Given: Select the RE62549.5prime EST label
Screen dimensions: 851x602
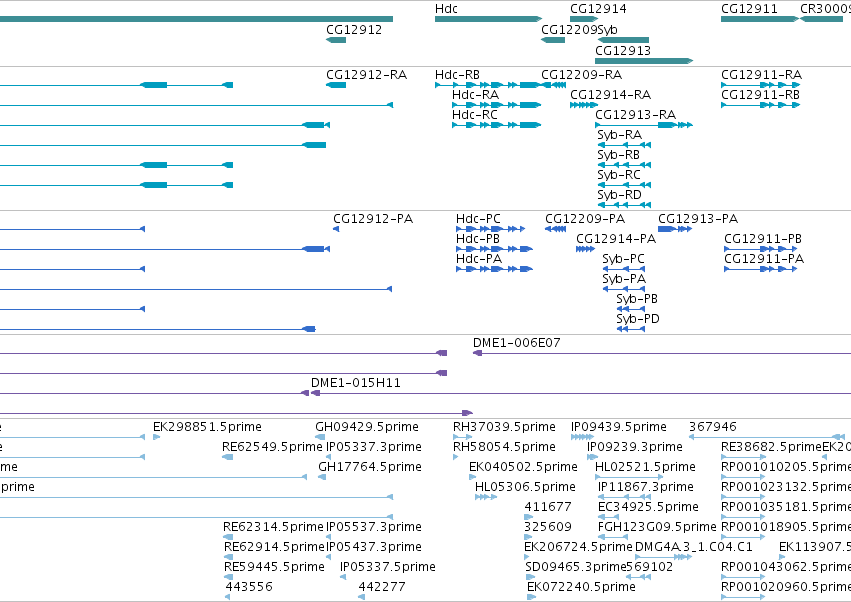Looking at the screenshot, I should 272,447.
